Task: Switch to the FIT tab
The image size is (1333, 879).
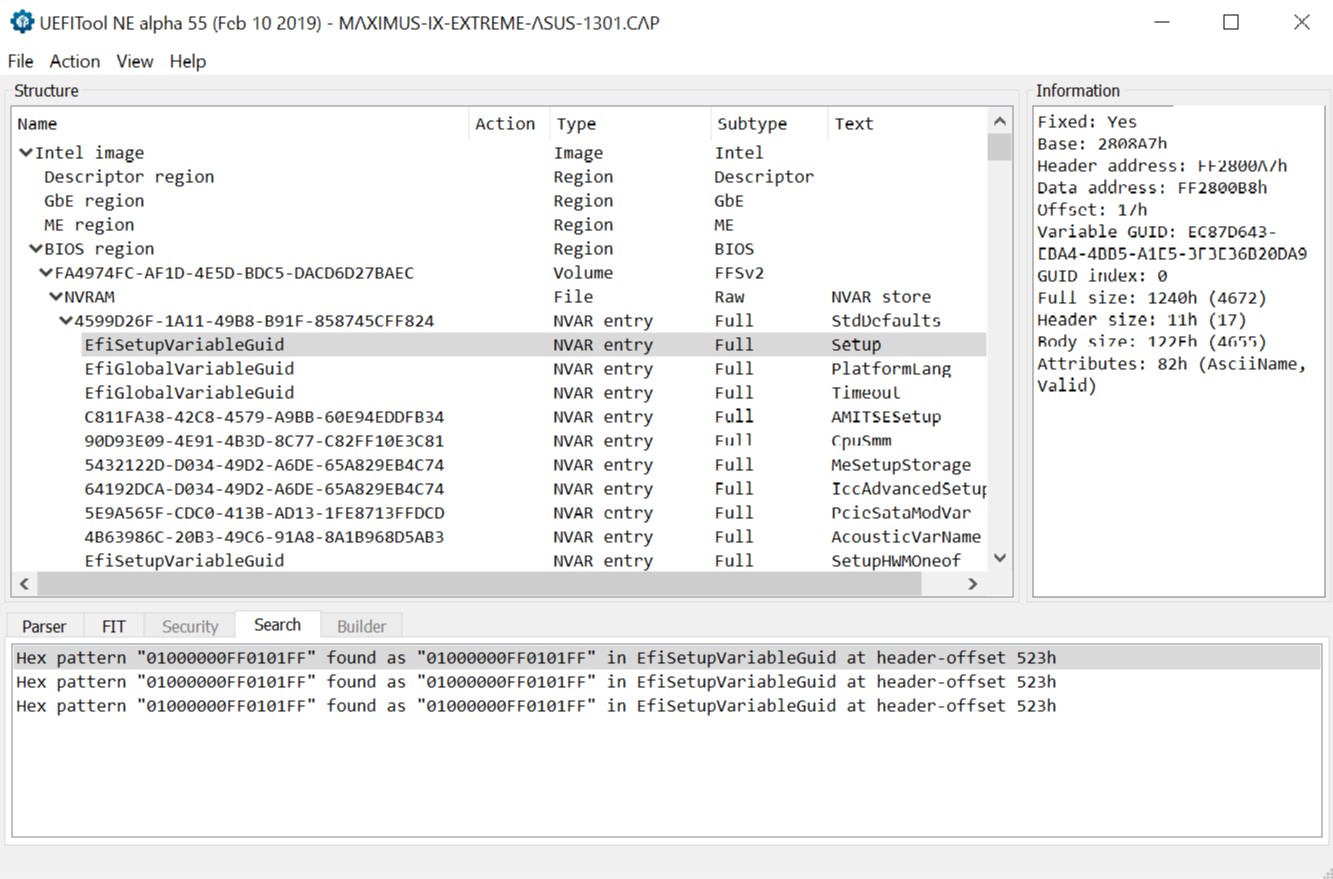Action: coord(114,626)
